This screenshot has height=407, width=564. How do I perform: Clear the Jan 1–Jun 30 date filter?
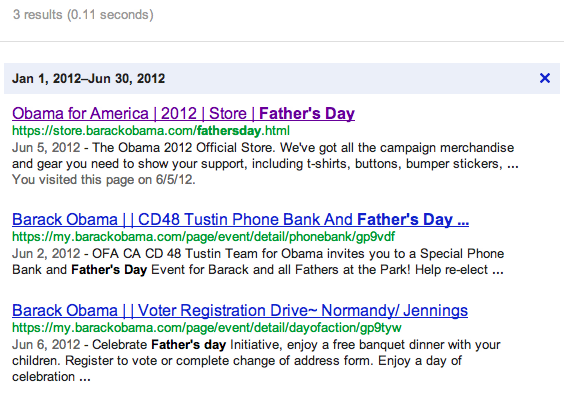(545, 78)
